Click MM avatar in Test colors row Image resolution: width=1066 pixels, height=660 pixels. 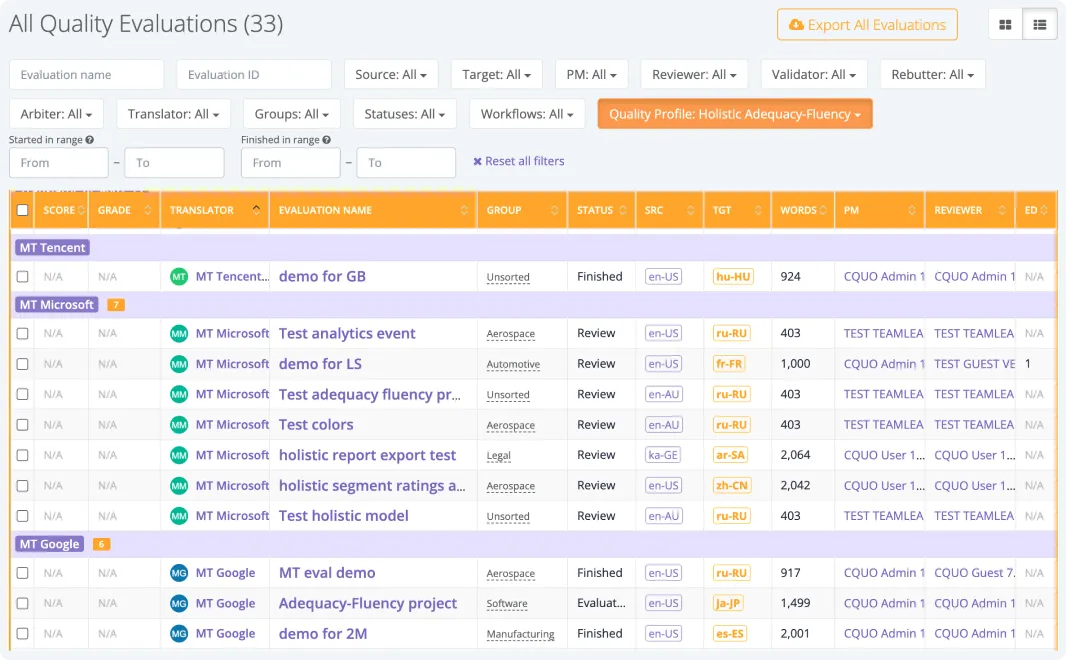click(179, 425)
